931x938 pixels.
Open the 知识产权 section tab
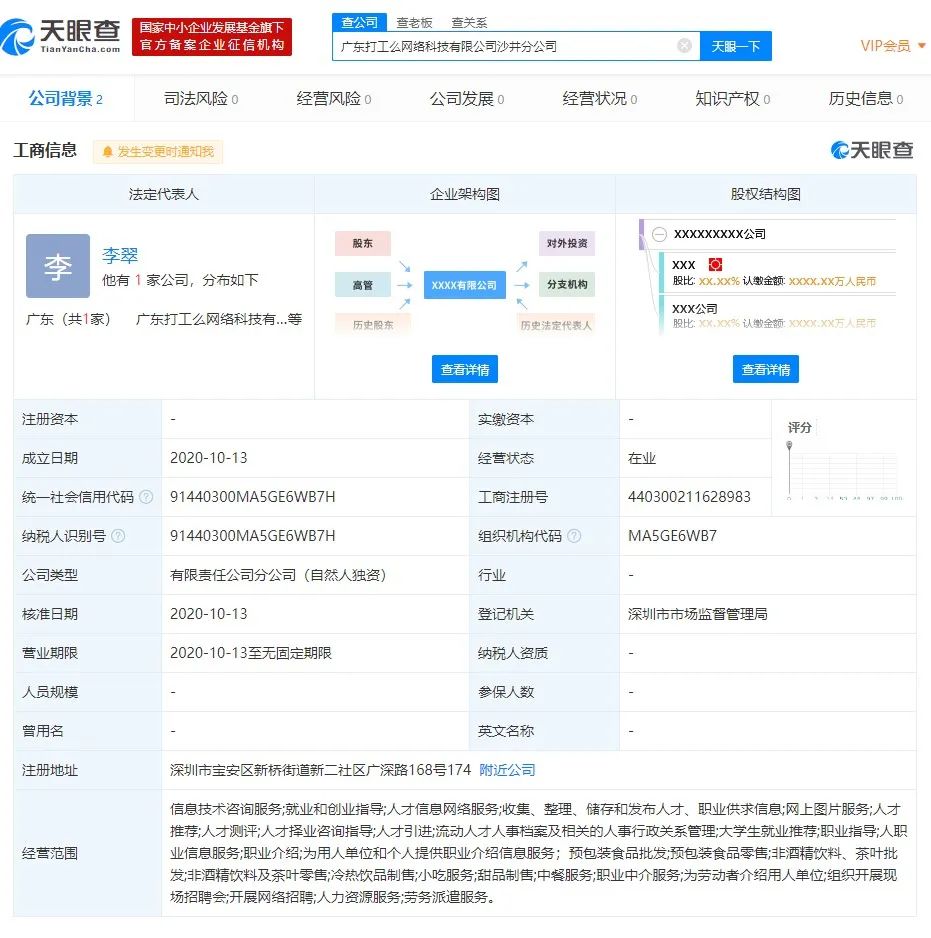coord(732,99)
